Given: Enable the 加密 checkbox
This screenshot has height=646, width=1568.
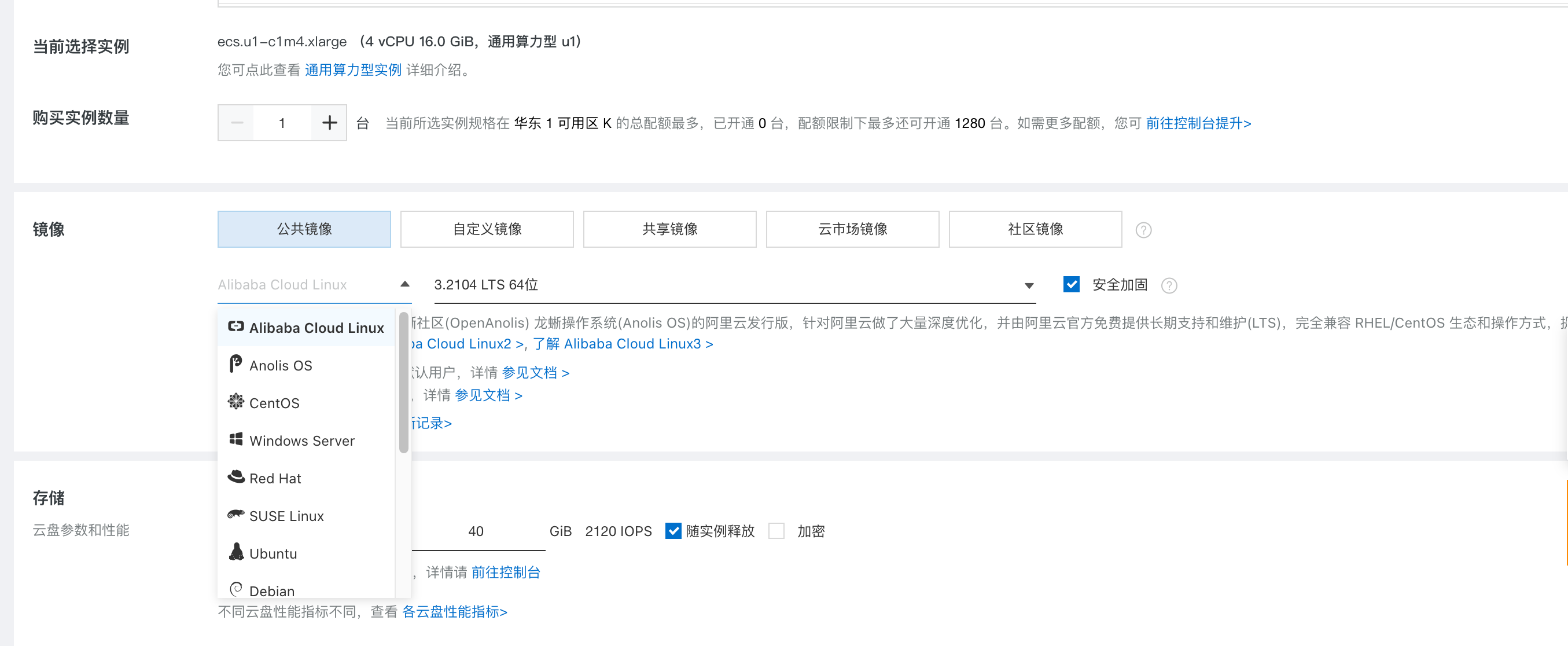Looking at the screenshot, I should coord(776,531).
